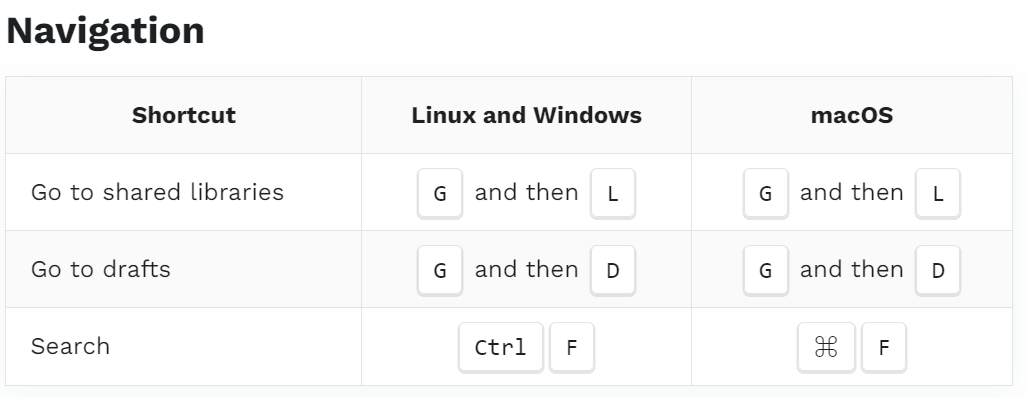Viewport: 1028px width, 398px height.
Task: Click the D key in Linux drafts row
Action: point(613,270)
